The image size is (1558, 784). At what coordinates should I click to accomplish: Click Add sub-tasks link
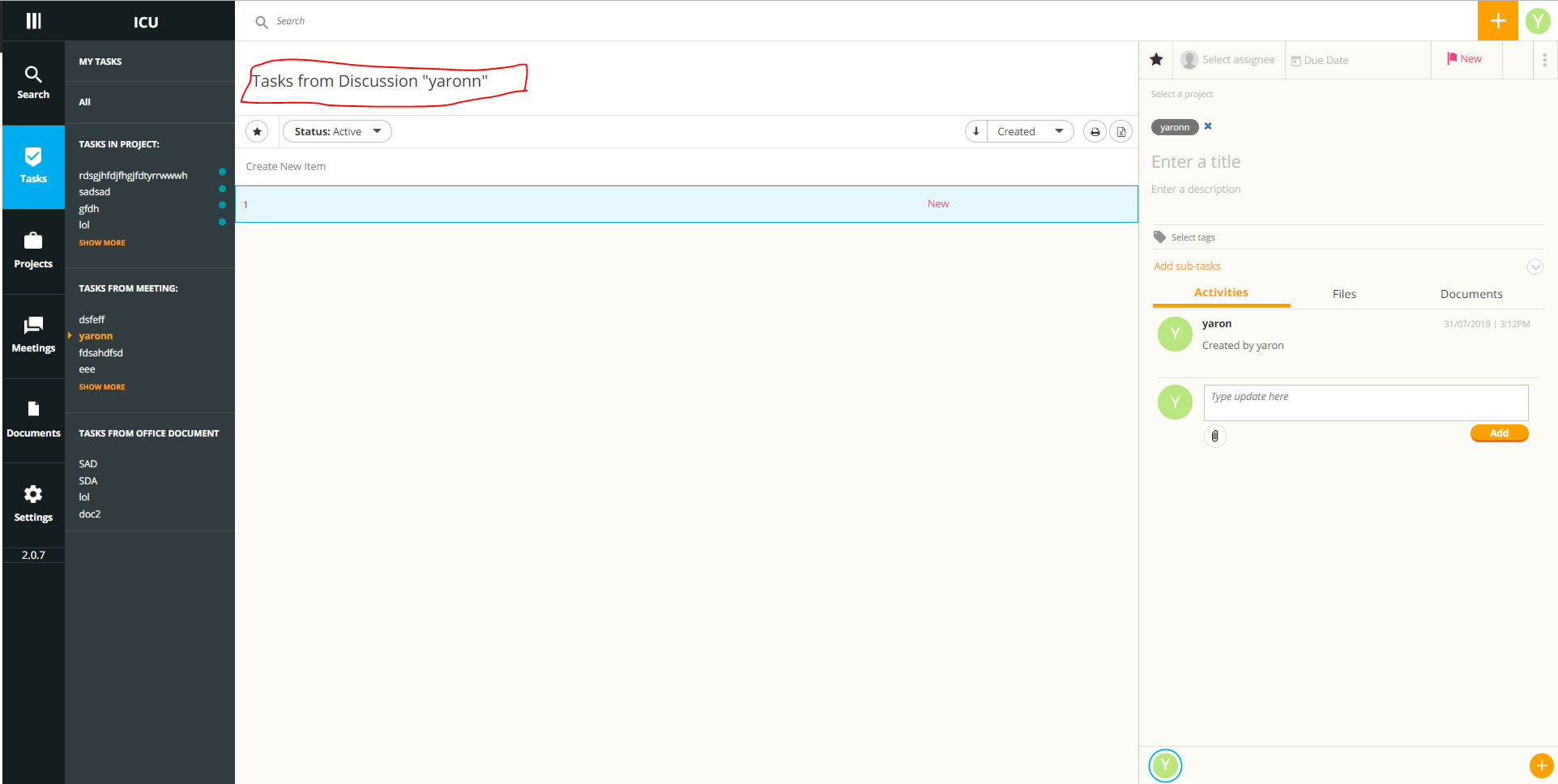1187,266
